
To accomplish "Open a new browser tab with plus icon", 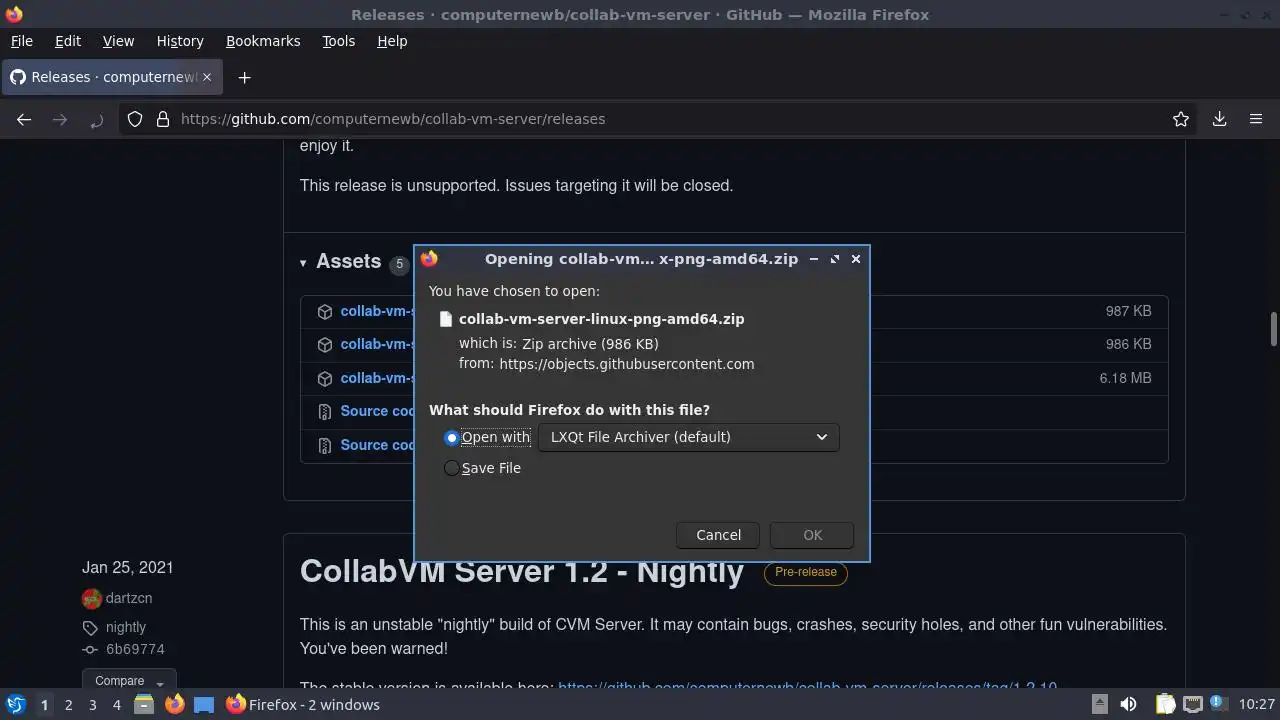I will [244, 77].
